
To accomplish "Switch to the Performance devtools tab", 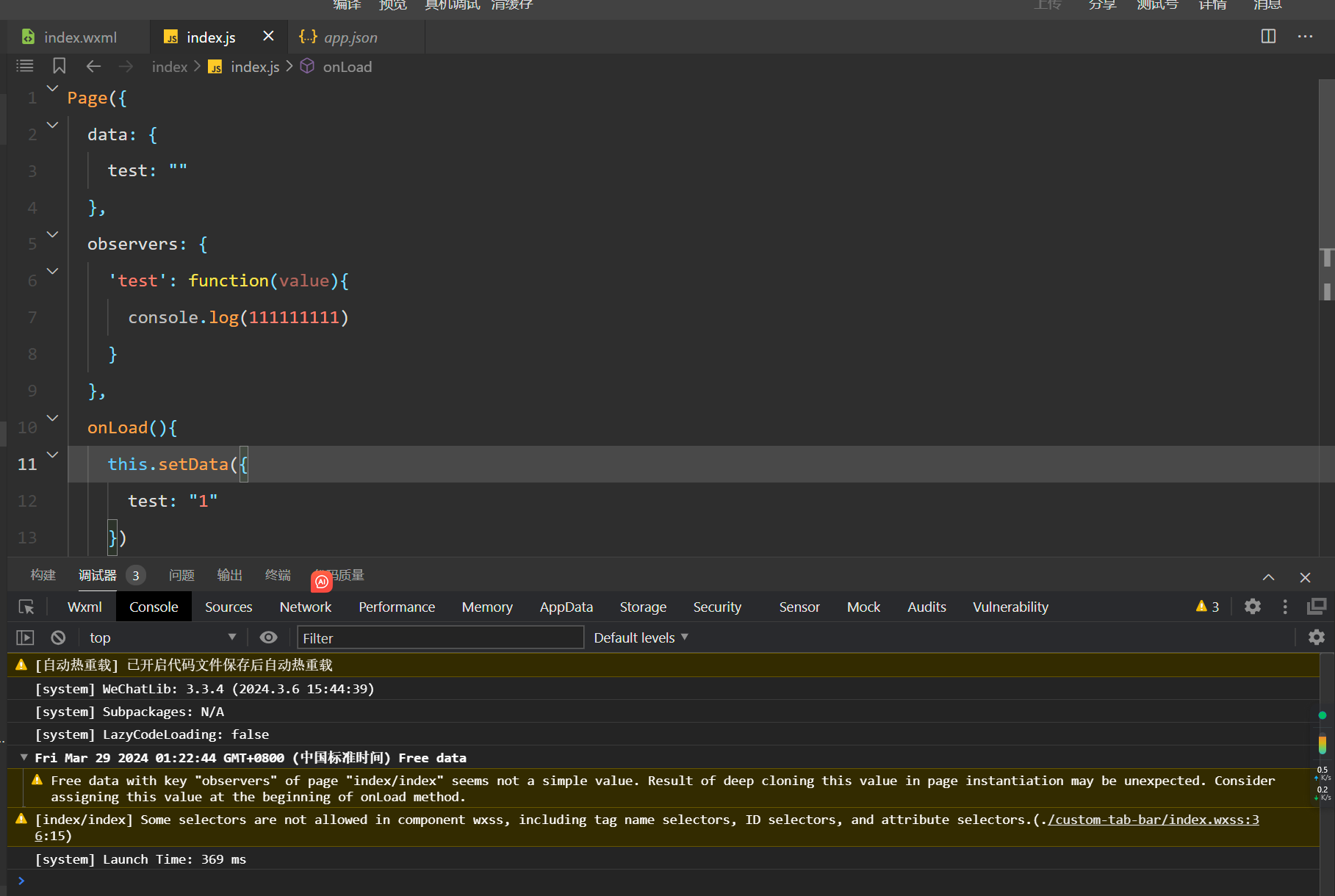I will [397, 607].
